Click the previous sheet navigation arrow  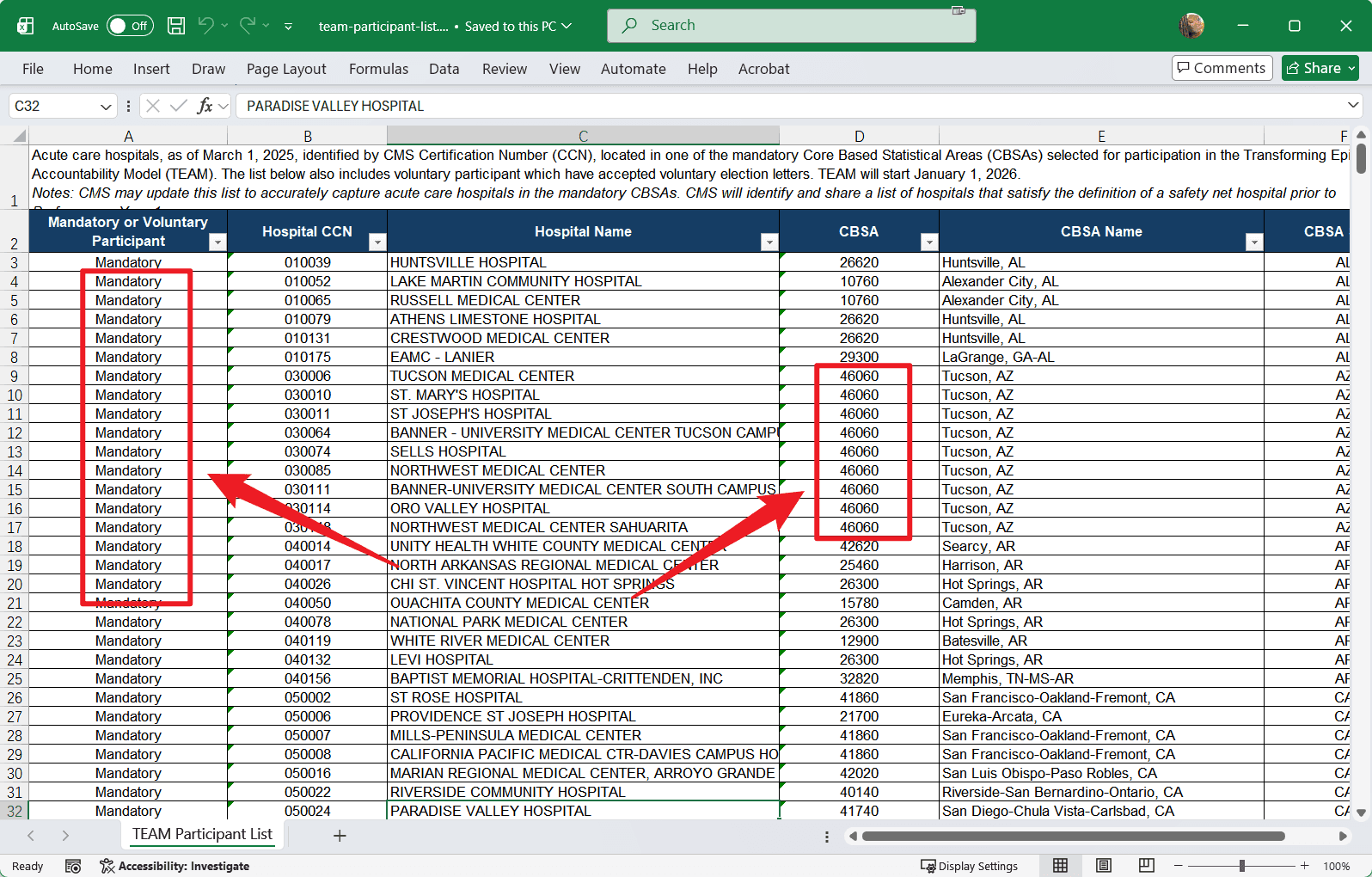[31, 836]
